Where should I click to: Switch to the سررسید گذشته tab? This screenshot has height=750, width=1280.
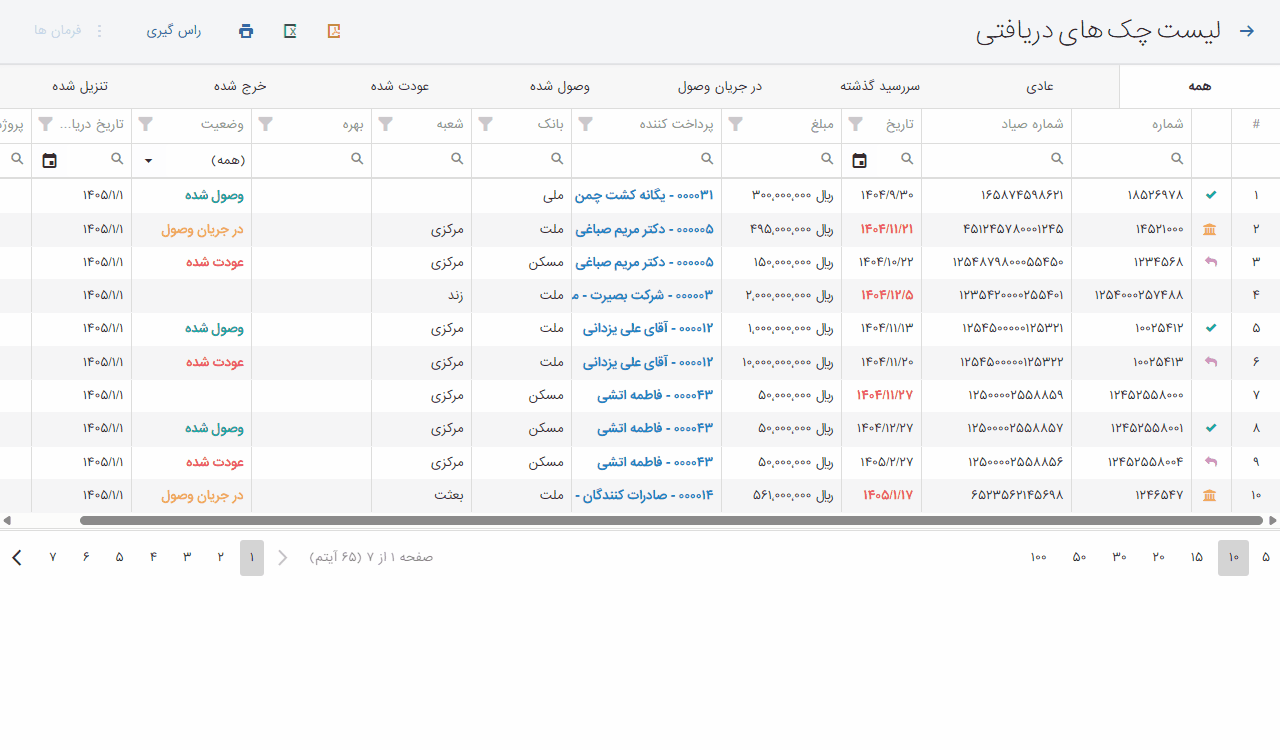pyautogui.click(x=880, y=86)
